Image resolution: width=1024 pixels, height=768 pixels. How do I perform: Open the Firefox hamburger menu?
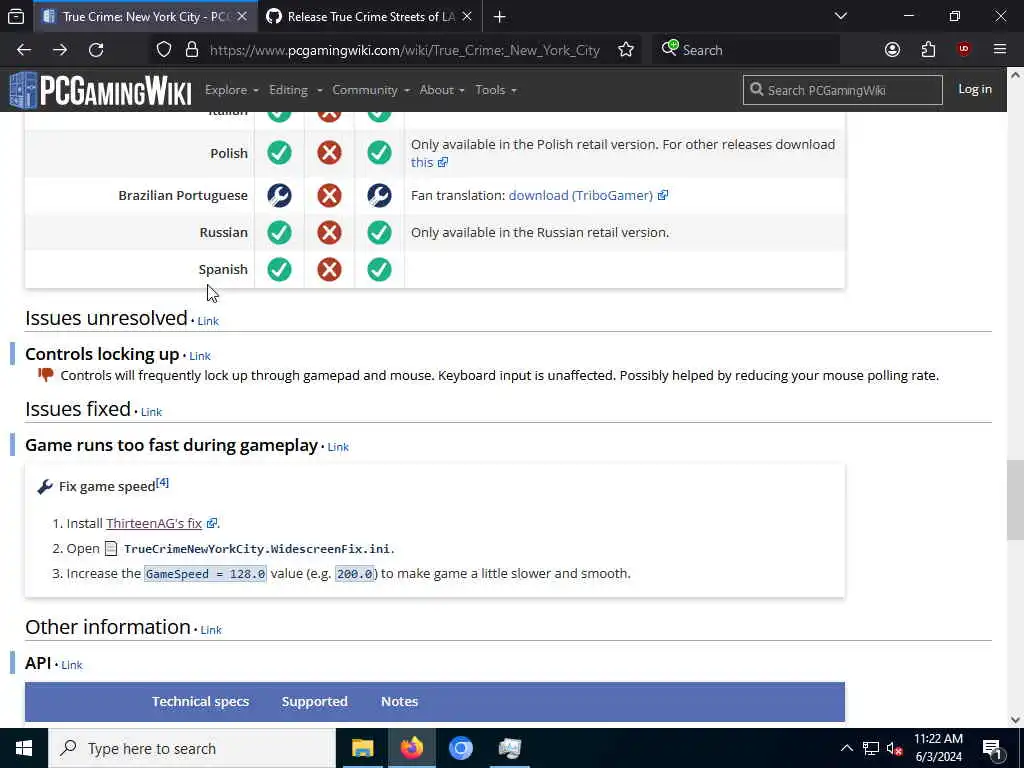(x=1000, y=50)
